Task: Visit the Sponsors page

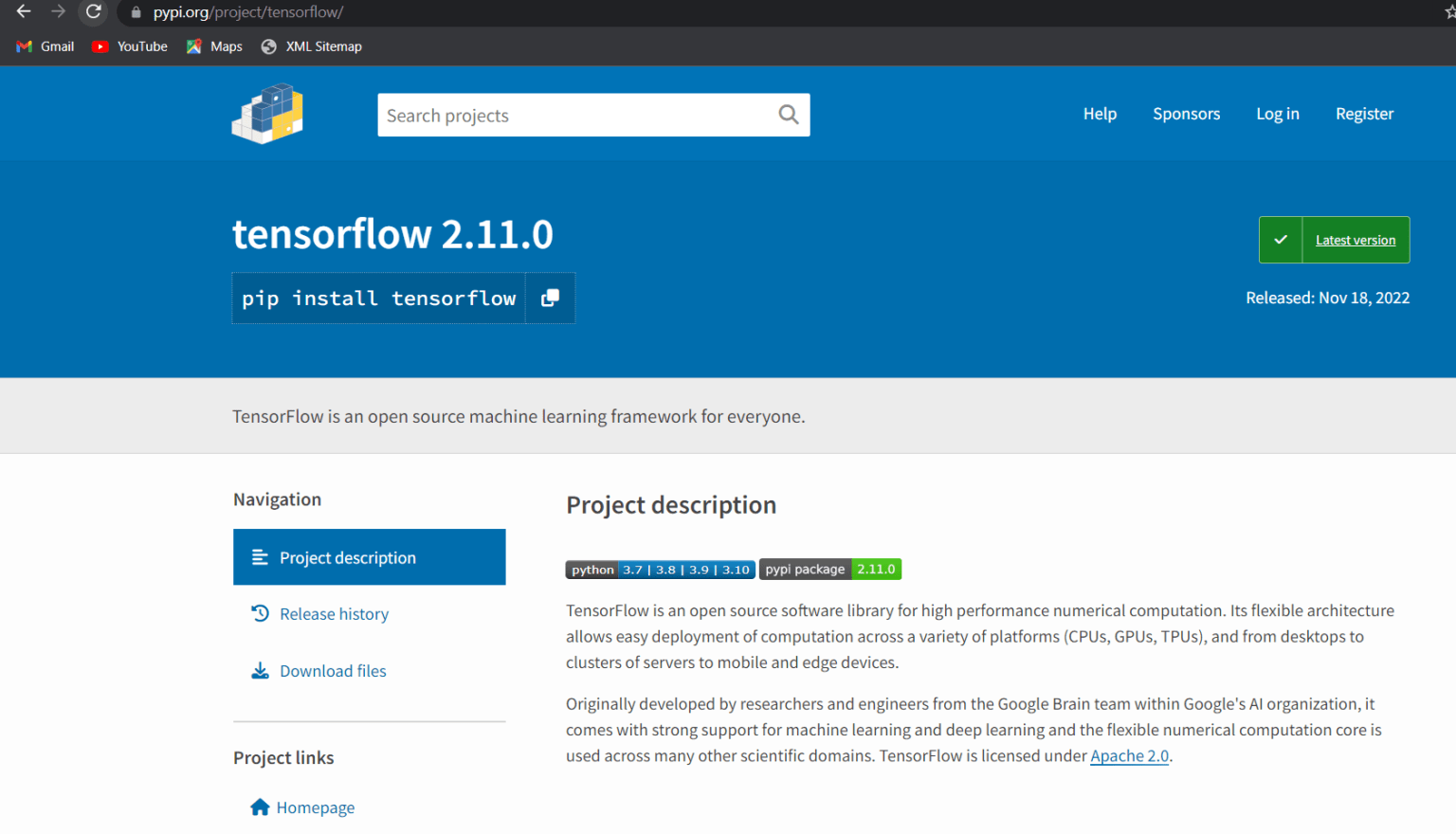Action: pos(1186,113)
